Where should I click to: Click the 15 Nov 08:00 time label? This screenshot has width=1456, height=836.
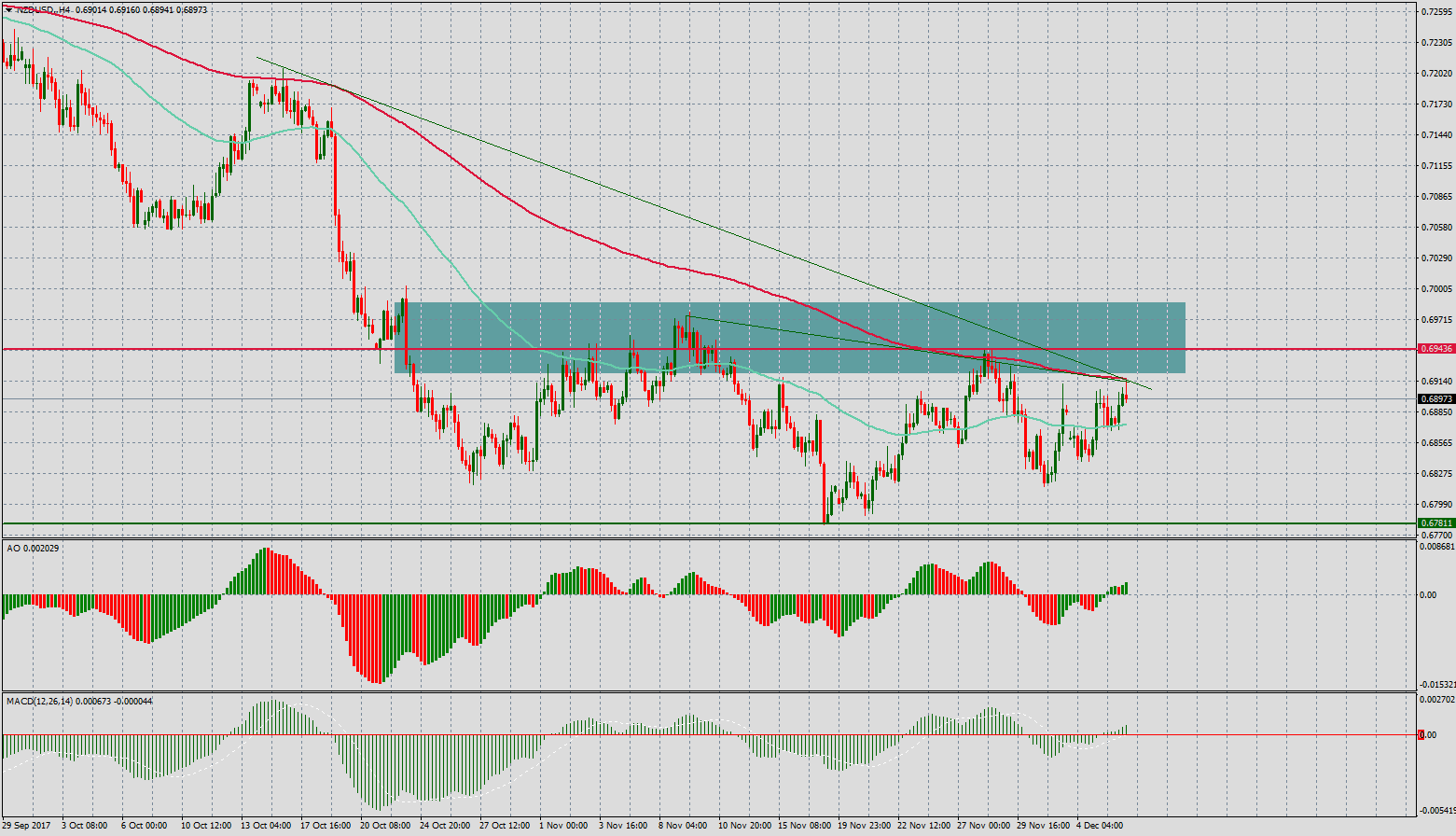click(803, 826)
